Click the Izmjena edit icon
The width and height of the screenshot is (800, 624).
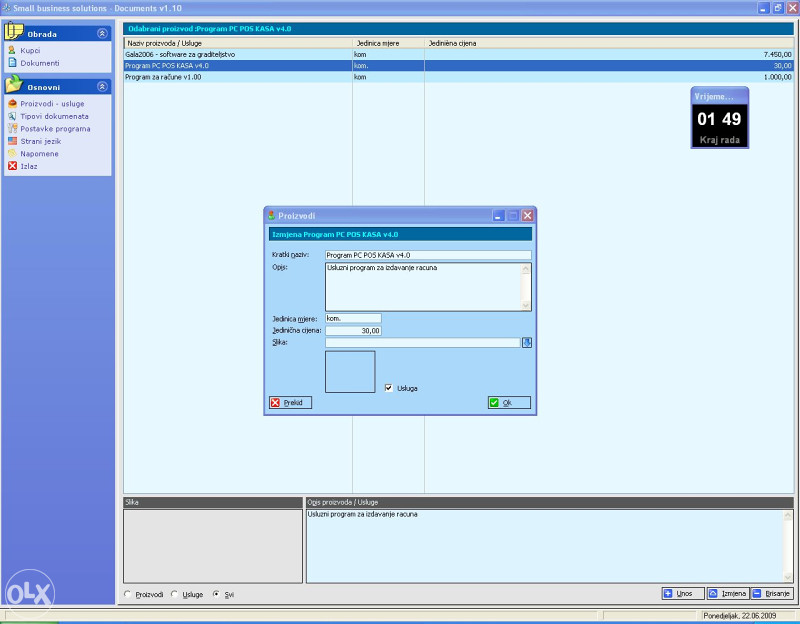pyautogui.click(x=713, y=593)
